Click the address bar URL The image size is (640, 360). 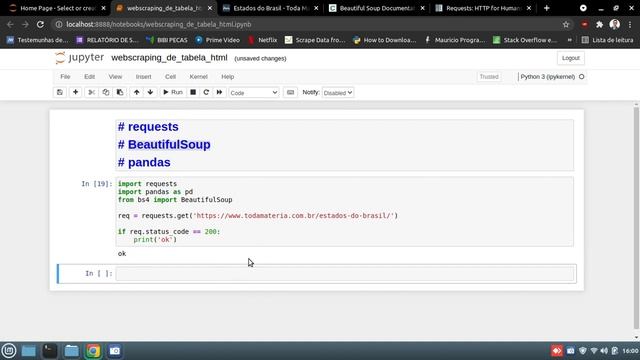[159, 24]
